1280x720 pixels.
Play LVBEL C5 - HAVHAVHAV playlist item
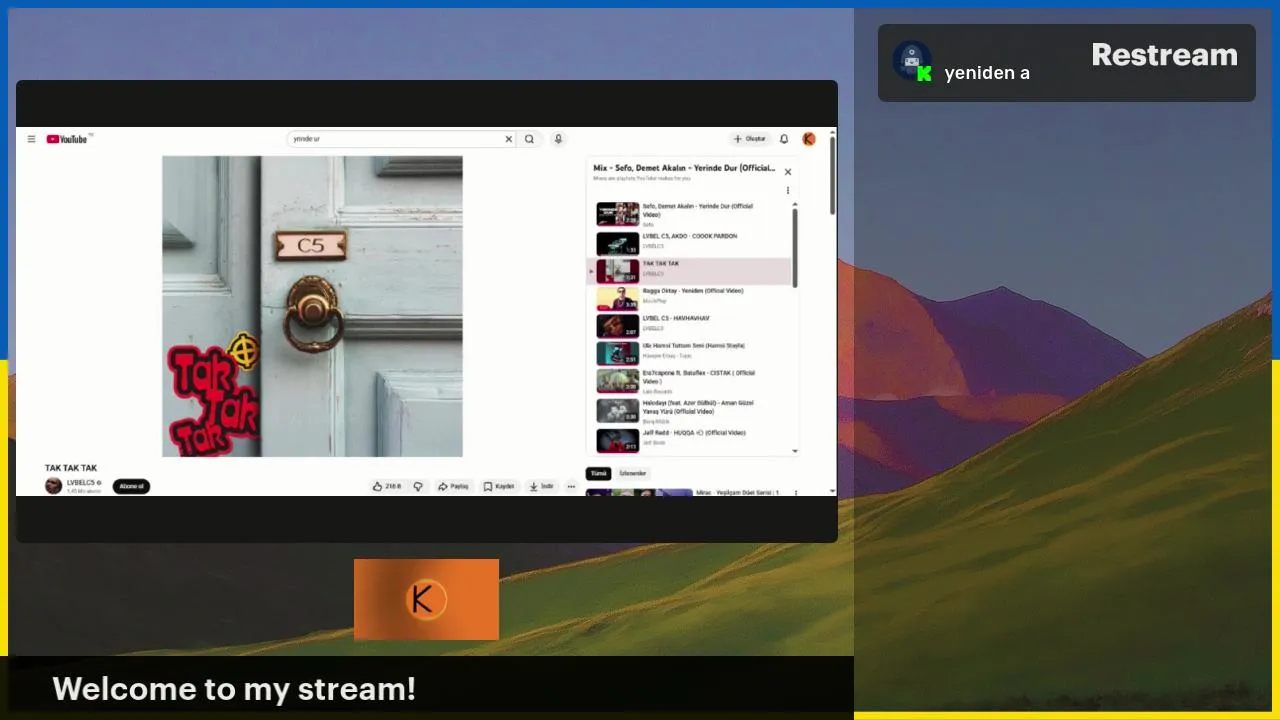click(688, 325)
